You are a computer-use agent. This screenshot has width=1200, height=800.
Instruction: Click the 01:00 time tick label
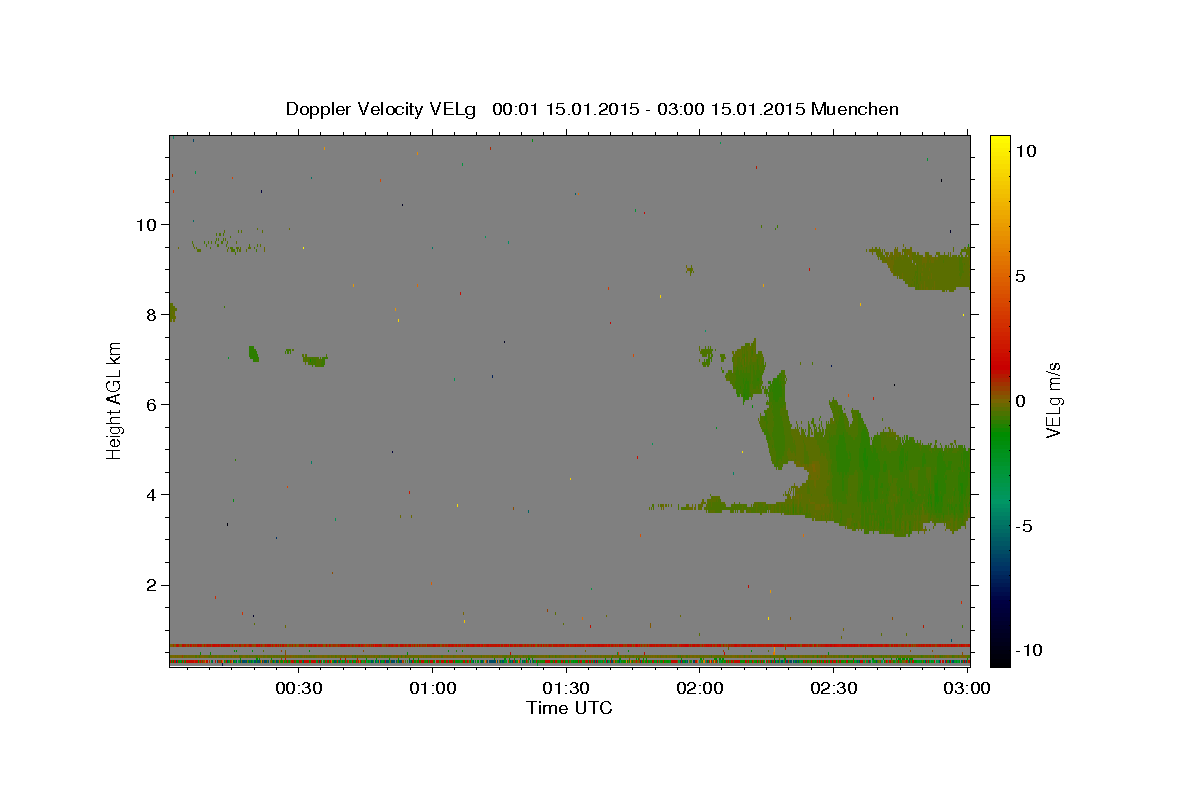(x=435, y=688)
